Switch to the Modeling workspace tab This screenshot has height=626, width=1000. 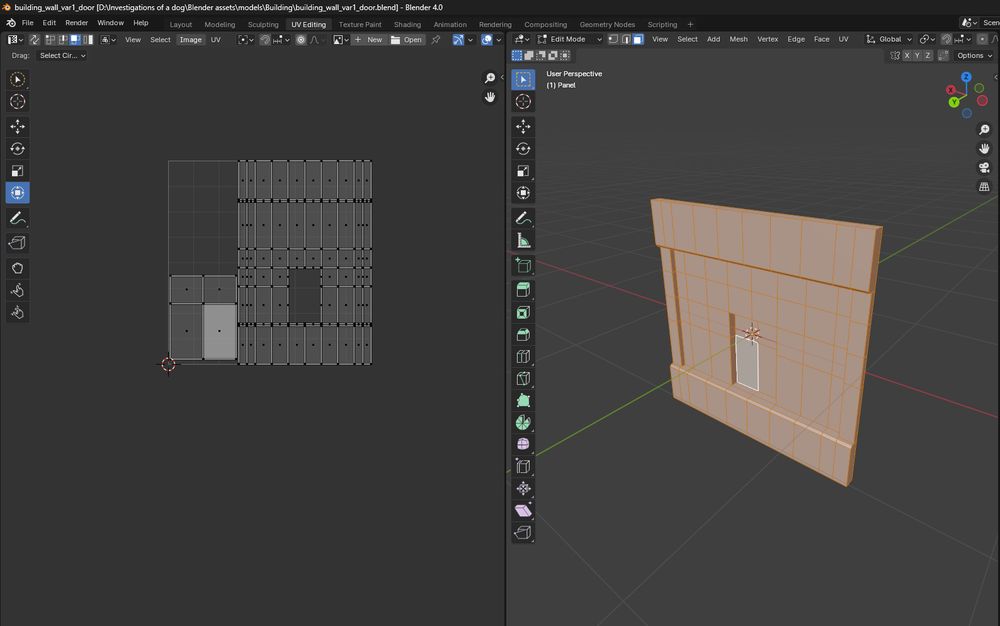click(x=219, y=24)
